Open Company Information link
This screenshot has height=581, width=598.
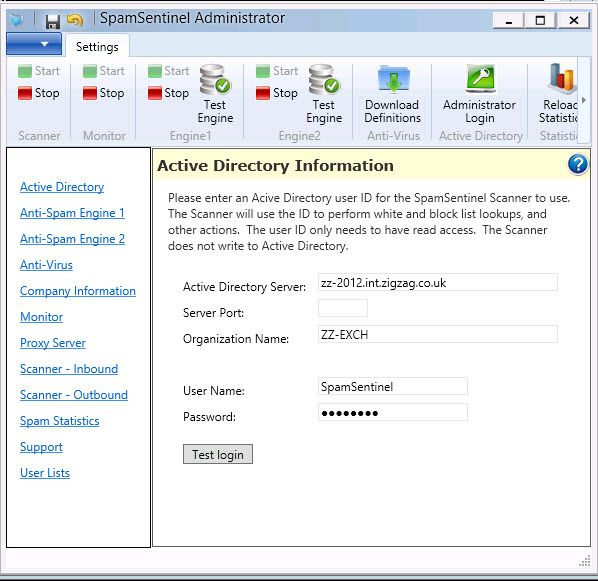(x=78, y=291)
